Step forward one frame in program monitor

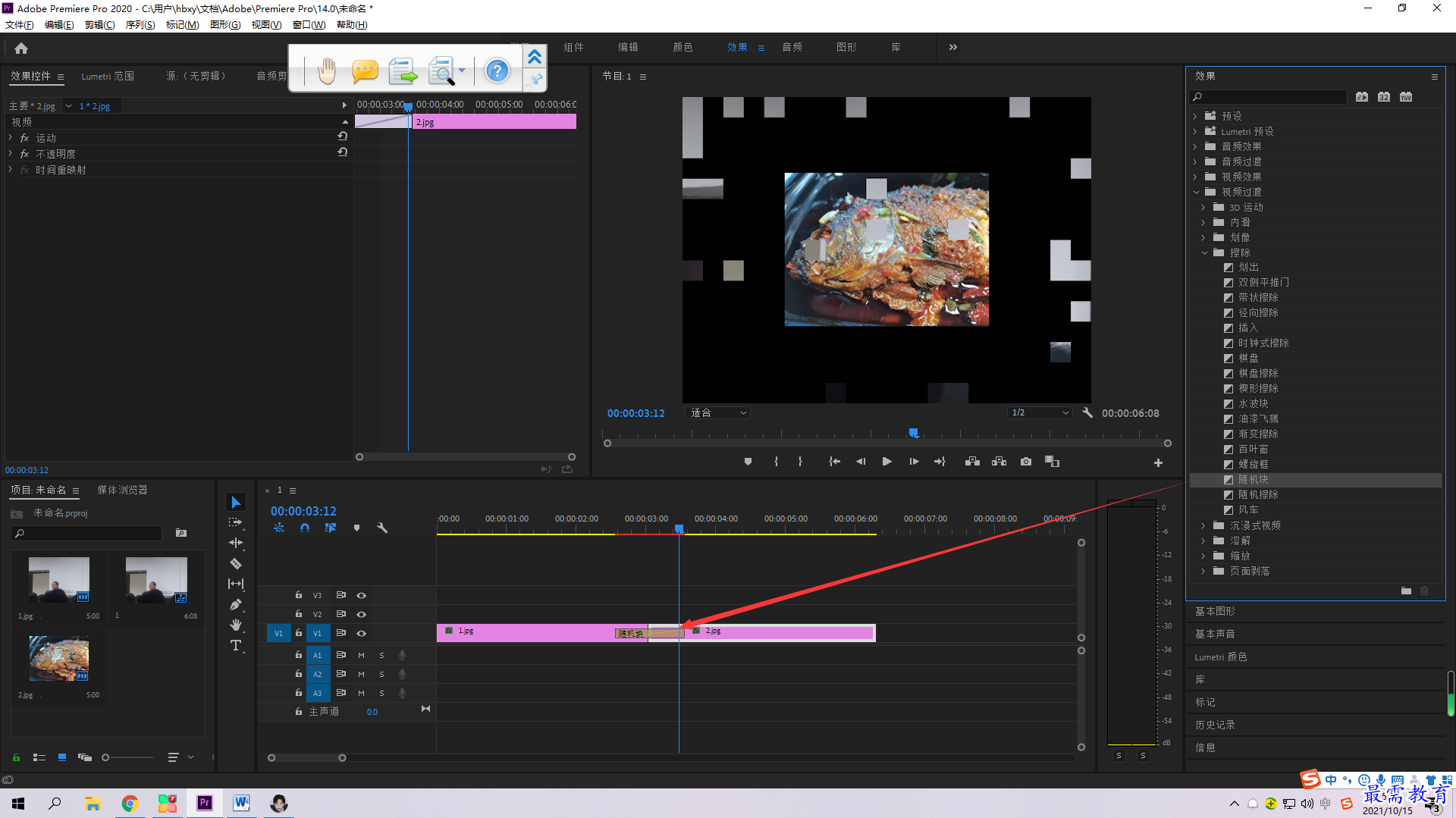(x=914, y=462)
